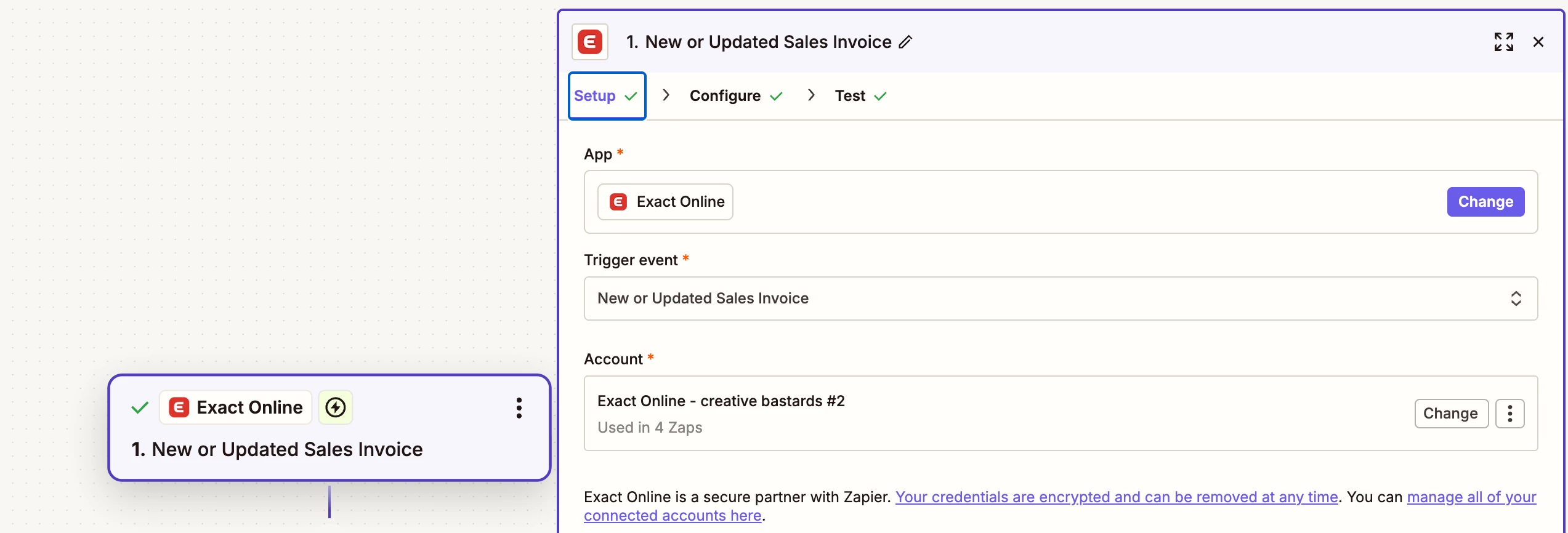Click Exact Online chip on canvas step card

236,407
